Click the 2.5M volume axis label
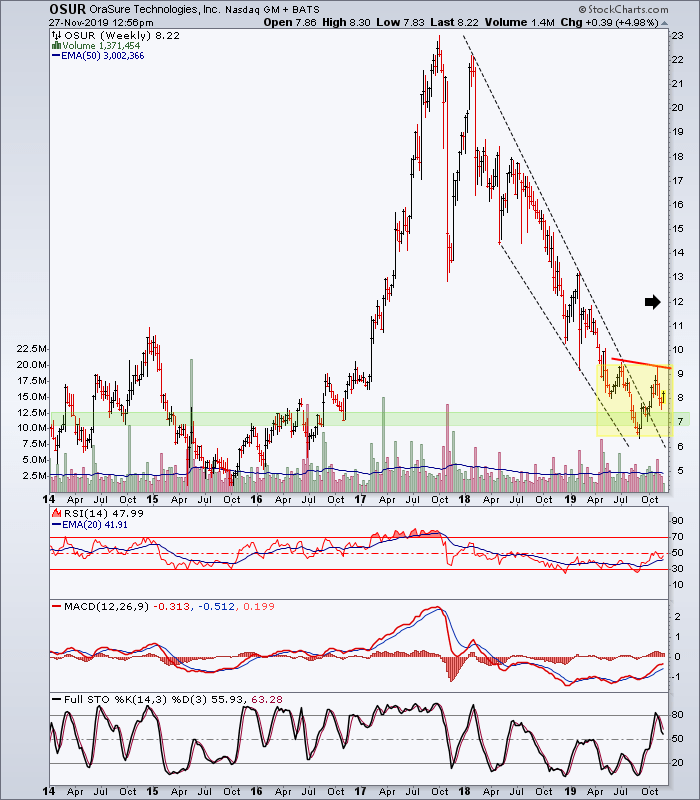This screenshot has width=700, height=800. [34, 476]
